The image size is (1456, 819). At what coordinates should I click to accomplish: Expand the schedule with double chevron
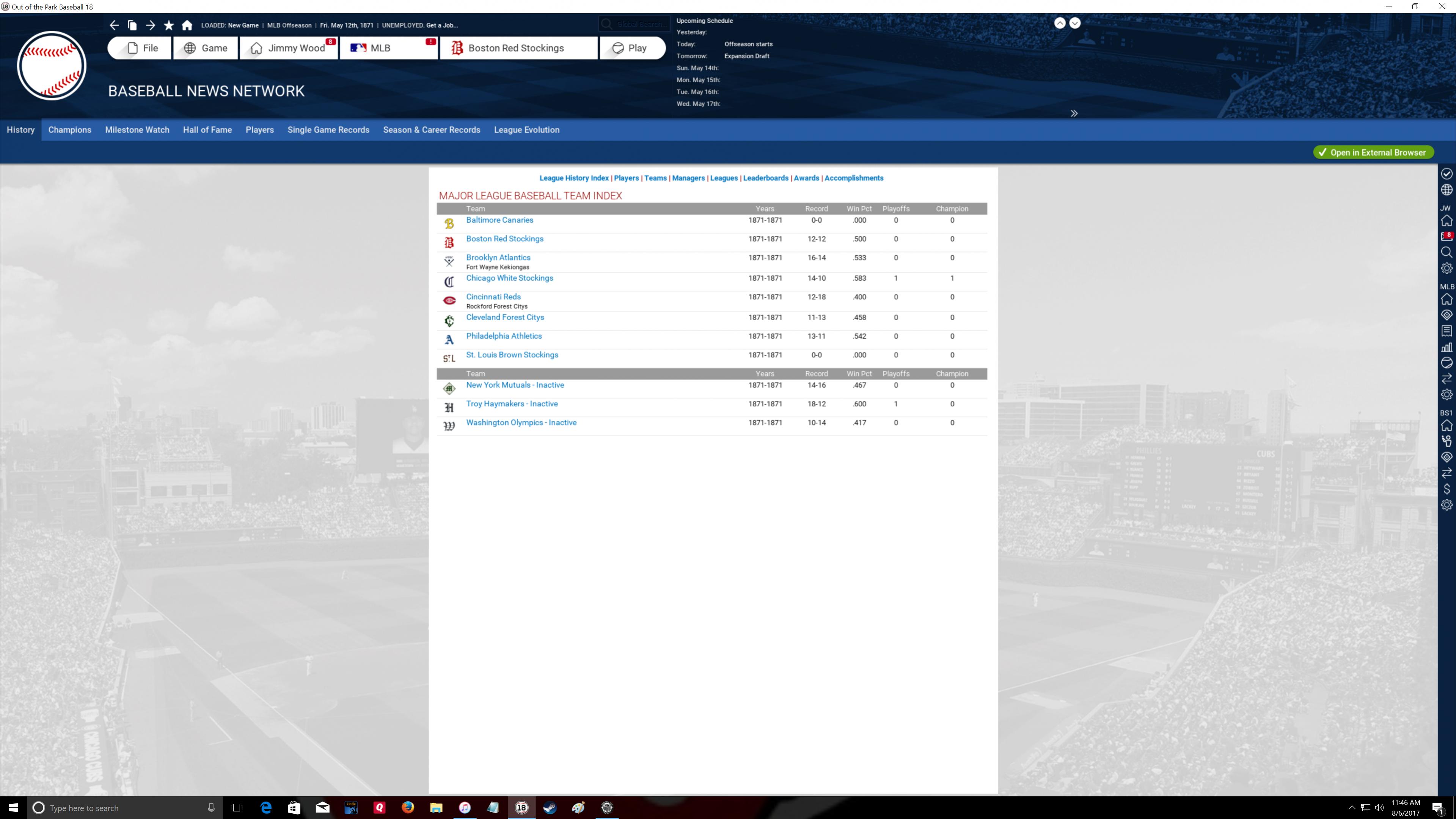pos(1074,113)
